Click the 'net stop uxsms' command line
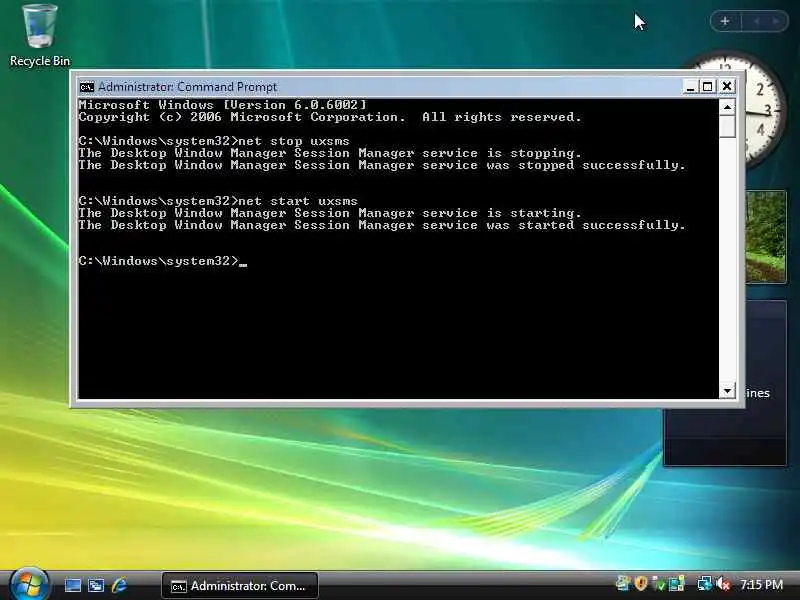The height and width of the screenshot is (600, 800). [x=214, y=141]
